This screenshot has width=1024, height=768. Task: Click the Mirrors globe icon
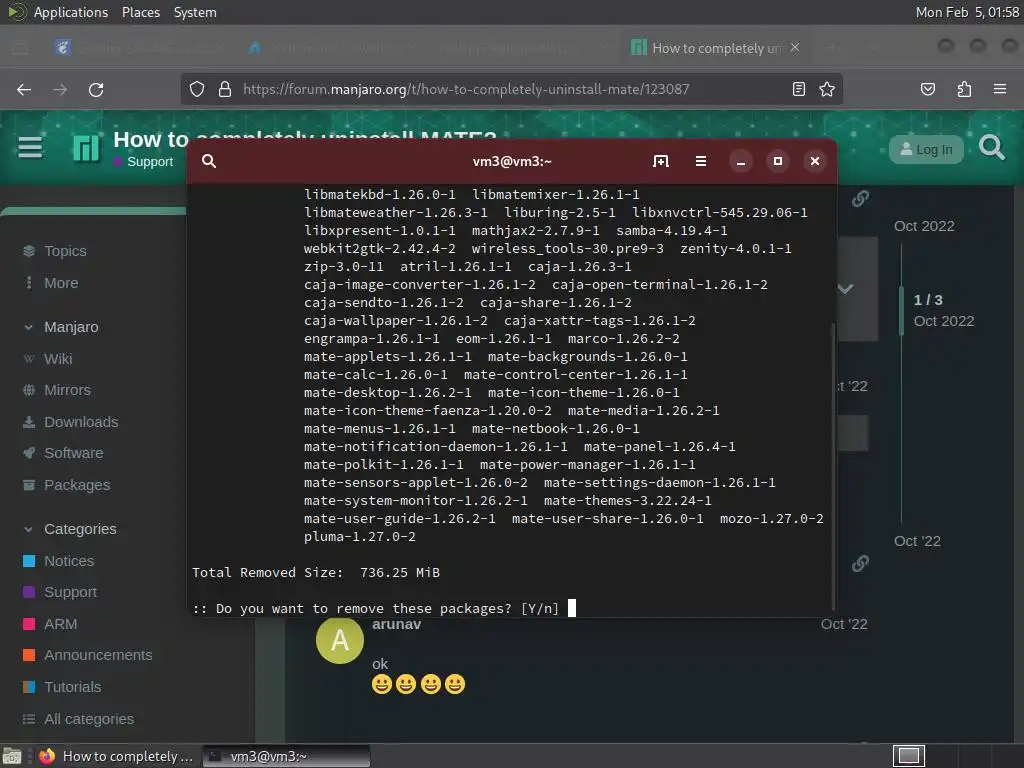29,390
